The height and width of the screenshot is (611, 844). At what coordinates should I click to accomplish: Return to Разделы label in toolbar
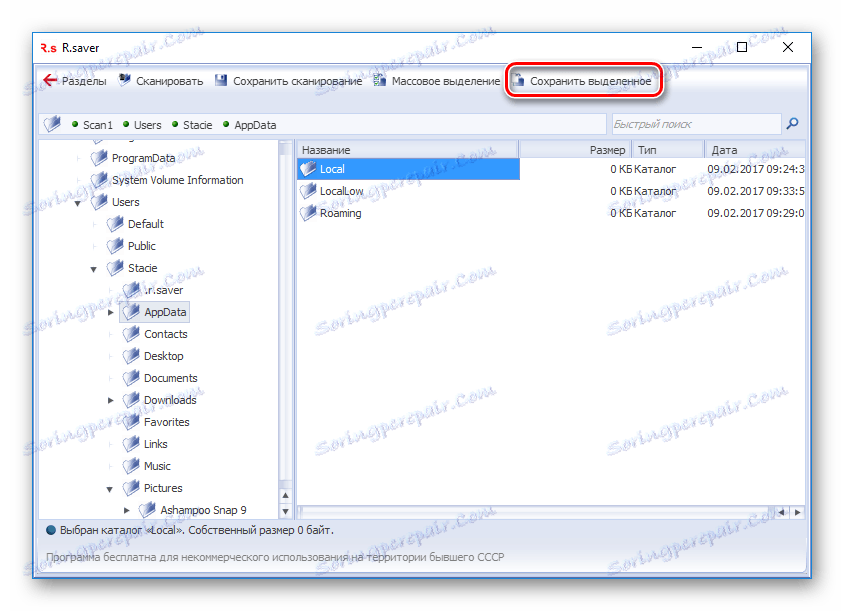click(x=84, y=81)
